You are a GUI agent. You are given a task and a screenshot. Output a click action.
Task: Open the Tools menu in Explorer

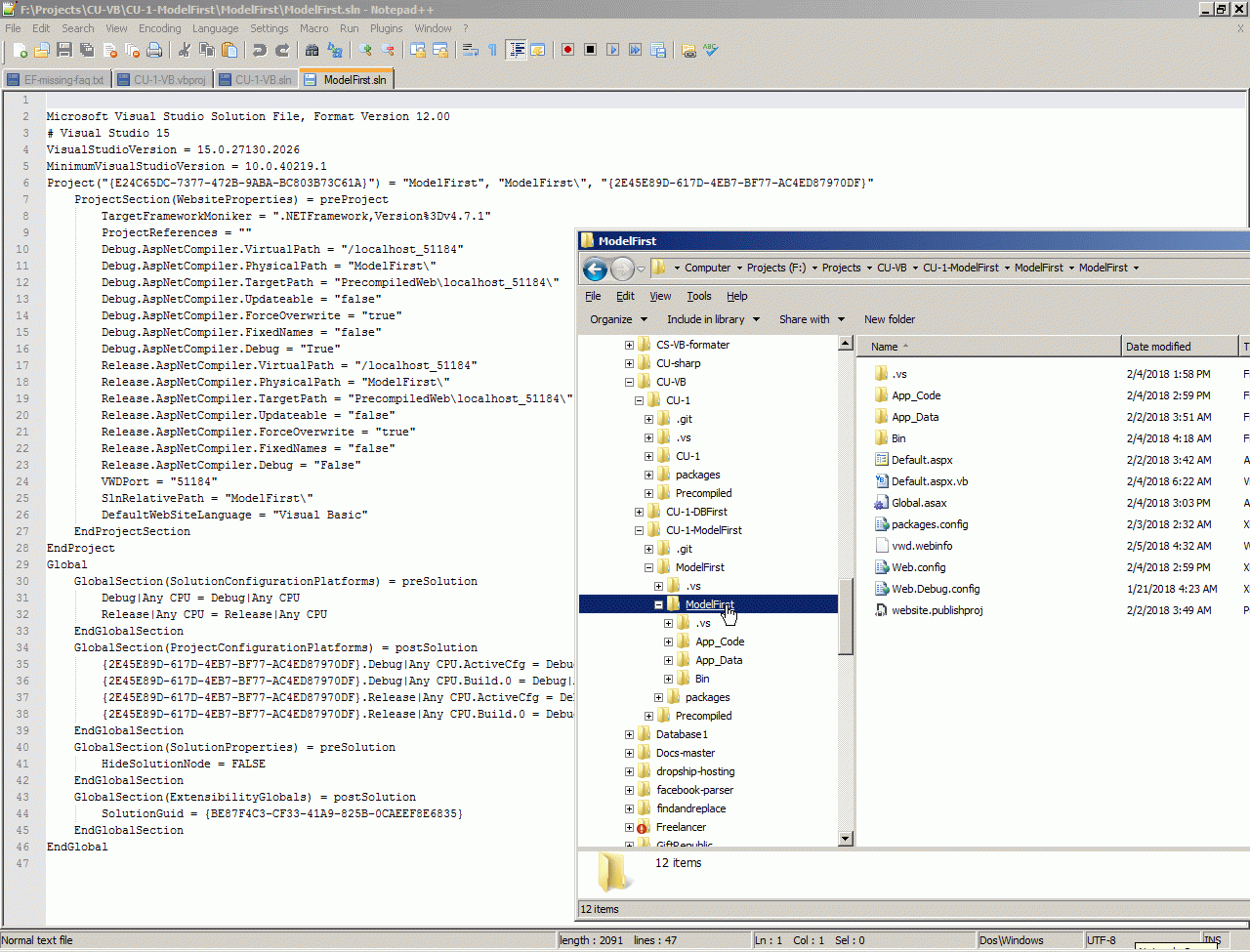click(x=698, y=296)
